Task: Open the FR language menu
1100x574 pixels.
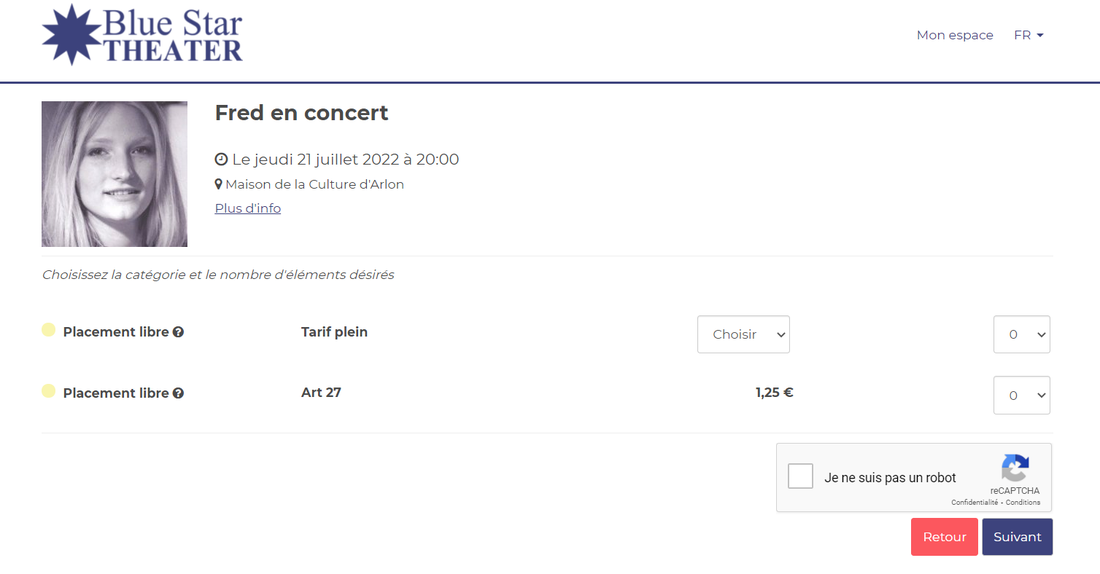Action: (1028, 35)
